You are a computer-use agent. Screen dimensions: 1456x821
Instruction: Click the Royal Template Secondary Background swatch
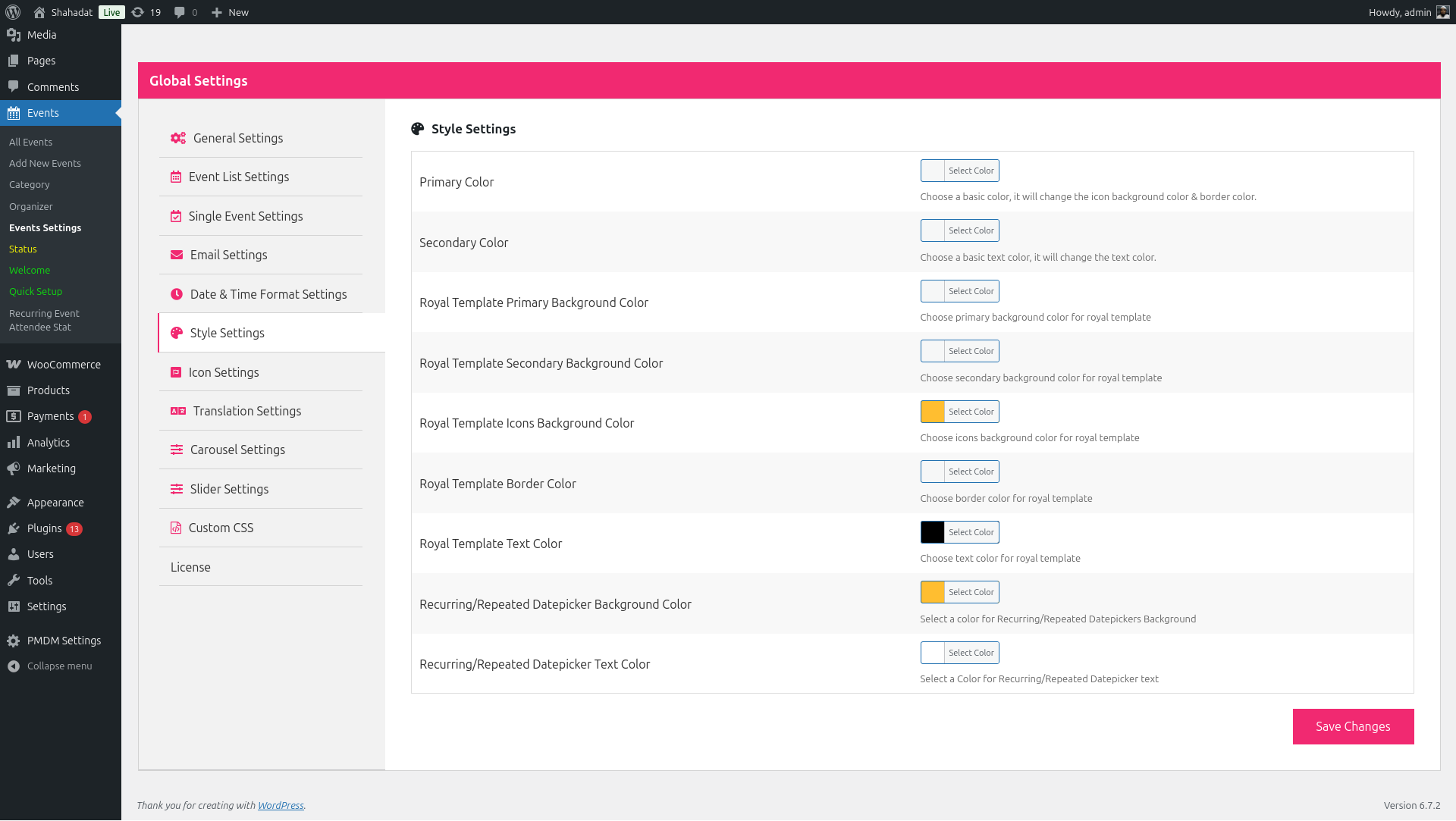pyautogui.click(x=933, y=351)
